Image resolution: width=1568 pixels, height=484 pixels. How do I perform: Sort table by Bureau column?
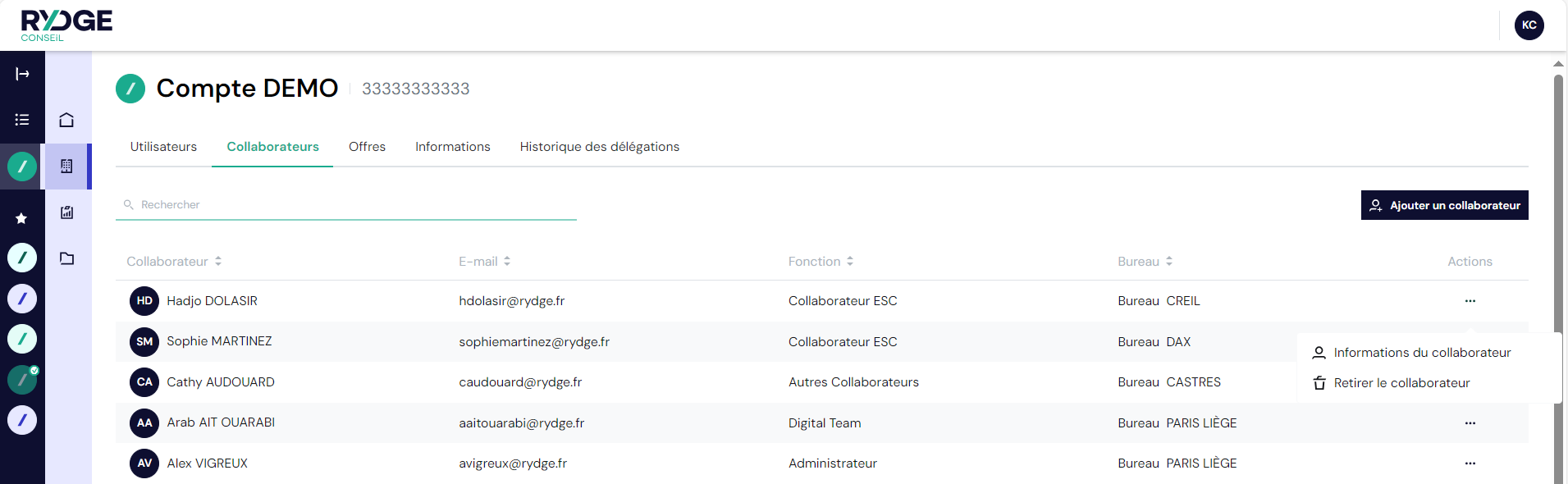click(x=1145, y=262)
